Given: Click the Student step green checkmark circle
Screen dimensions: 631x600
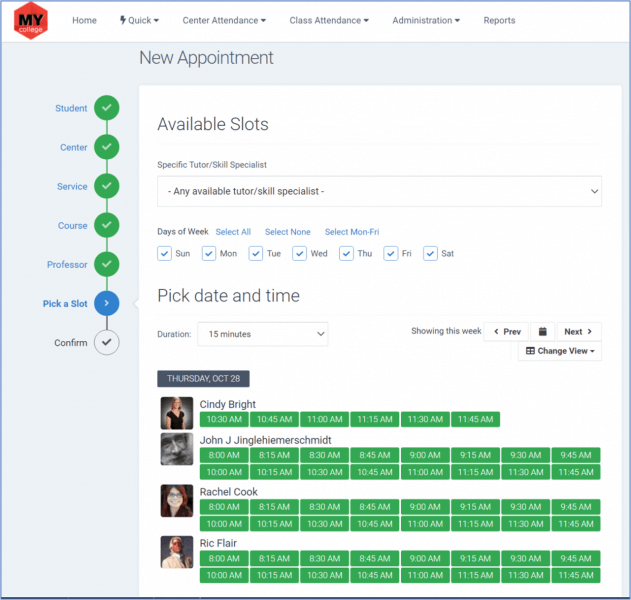Looking at the screenshot, I should click(107, 108).
